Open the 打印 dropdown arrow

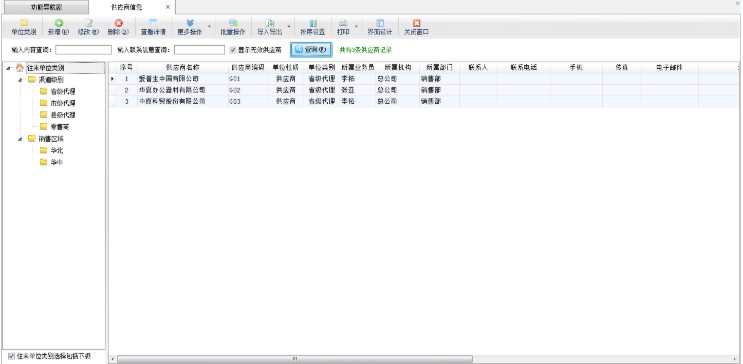pyautogui.click(x=356, y=26)
